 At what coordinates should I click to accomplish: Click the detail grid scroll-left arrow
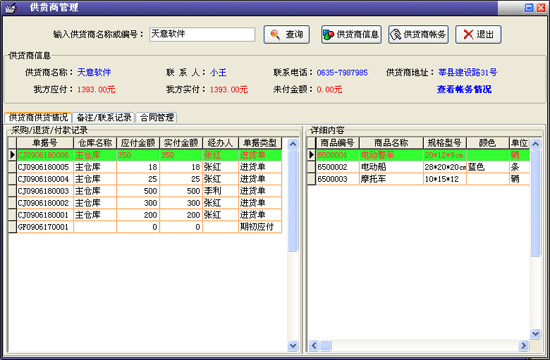(x=314, y=346)
